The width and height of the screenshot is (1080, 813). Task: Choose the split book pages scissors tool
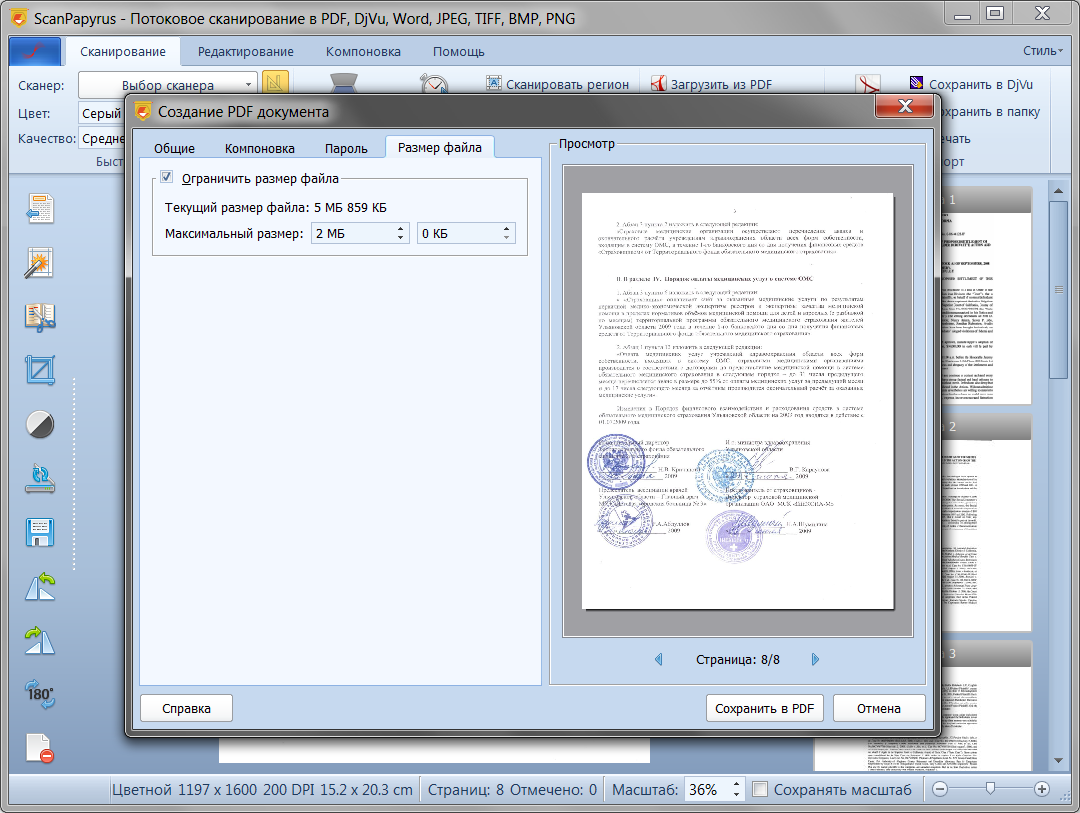pyautogui.click(x=40, y=317)
